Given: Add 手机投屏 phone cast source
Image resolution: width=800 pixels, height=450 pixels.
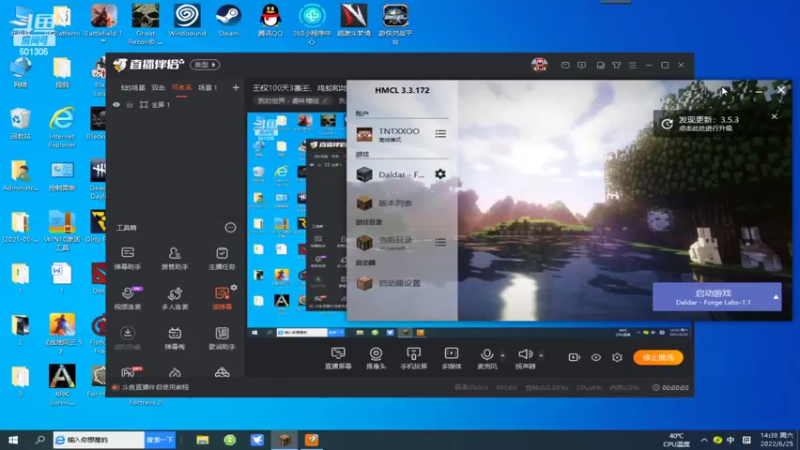Looking at the screenshot, I should pyautogui.click(x=414, y=358).
